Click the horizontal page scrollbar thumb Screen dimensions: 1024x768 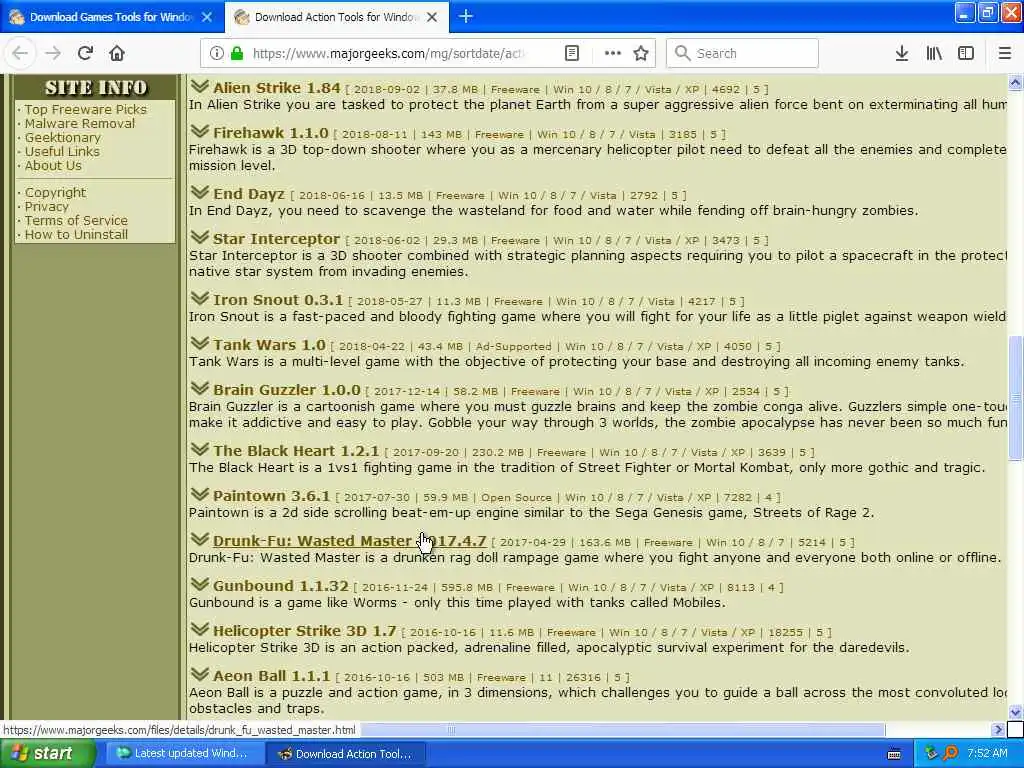[x=623, y=729]
